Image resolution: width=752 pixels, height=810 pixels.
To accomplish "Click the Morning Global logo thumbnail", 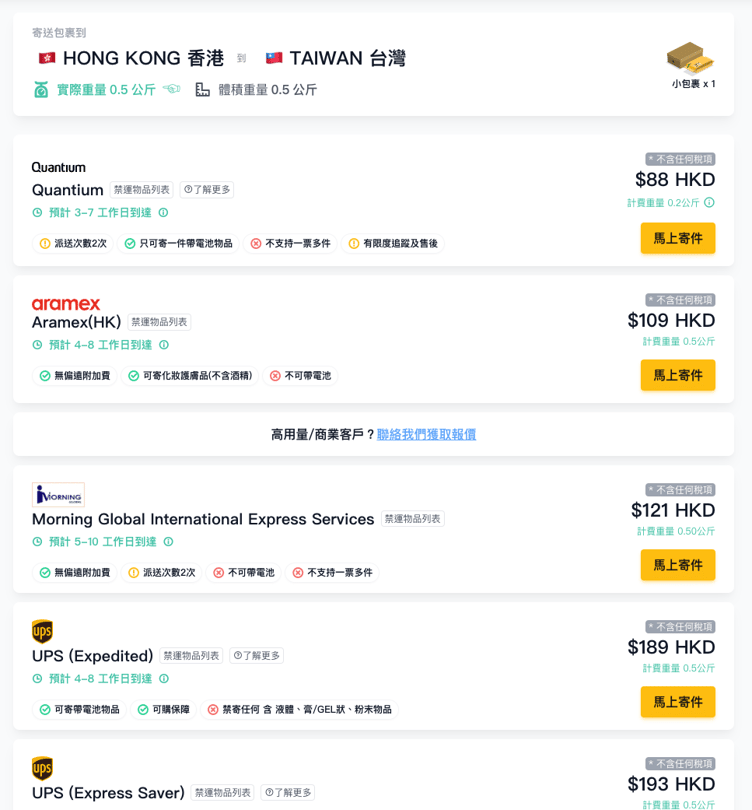I will coord(58,494).
